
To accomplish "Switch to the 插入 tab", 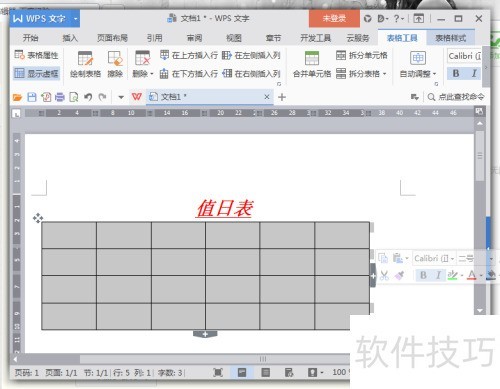I will click(70, 38).
